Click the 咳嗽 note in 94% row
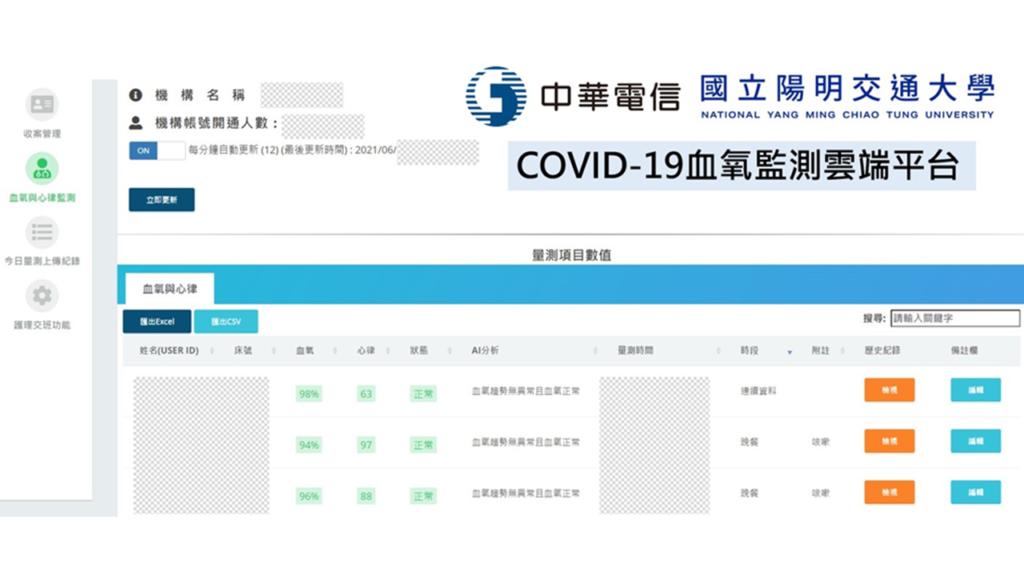The image size is (1024, 576). click(x=821, y=442)
